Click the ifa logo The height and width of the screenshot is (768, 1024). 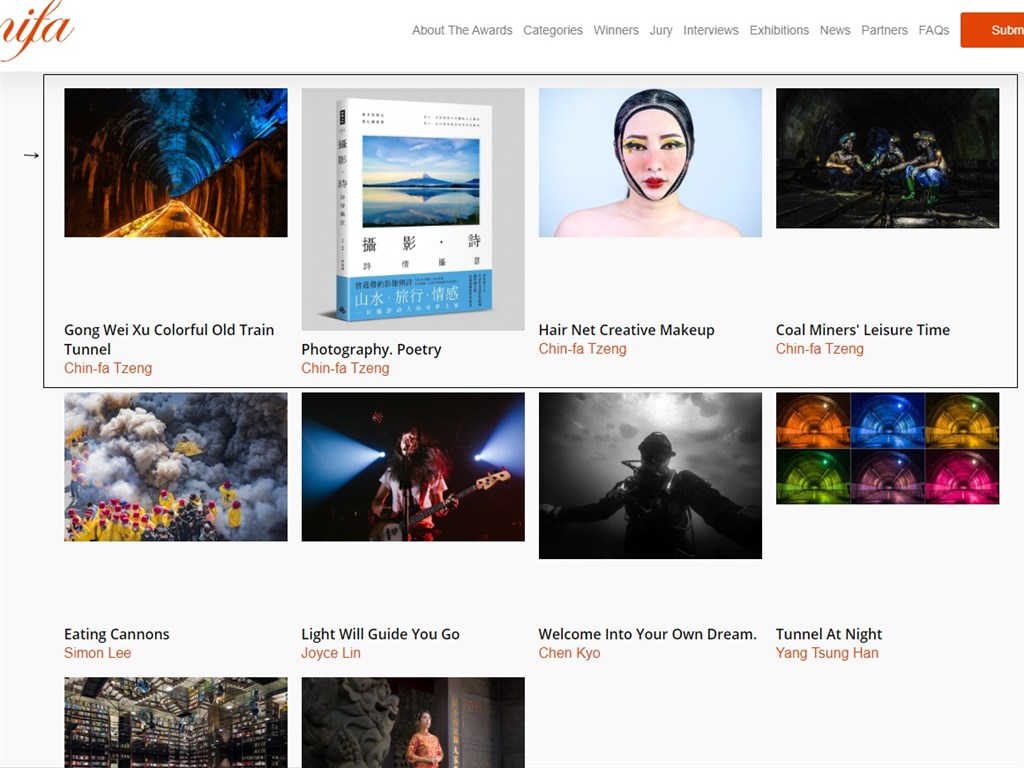(x=36, y=31)
